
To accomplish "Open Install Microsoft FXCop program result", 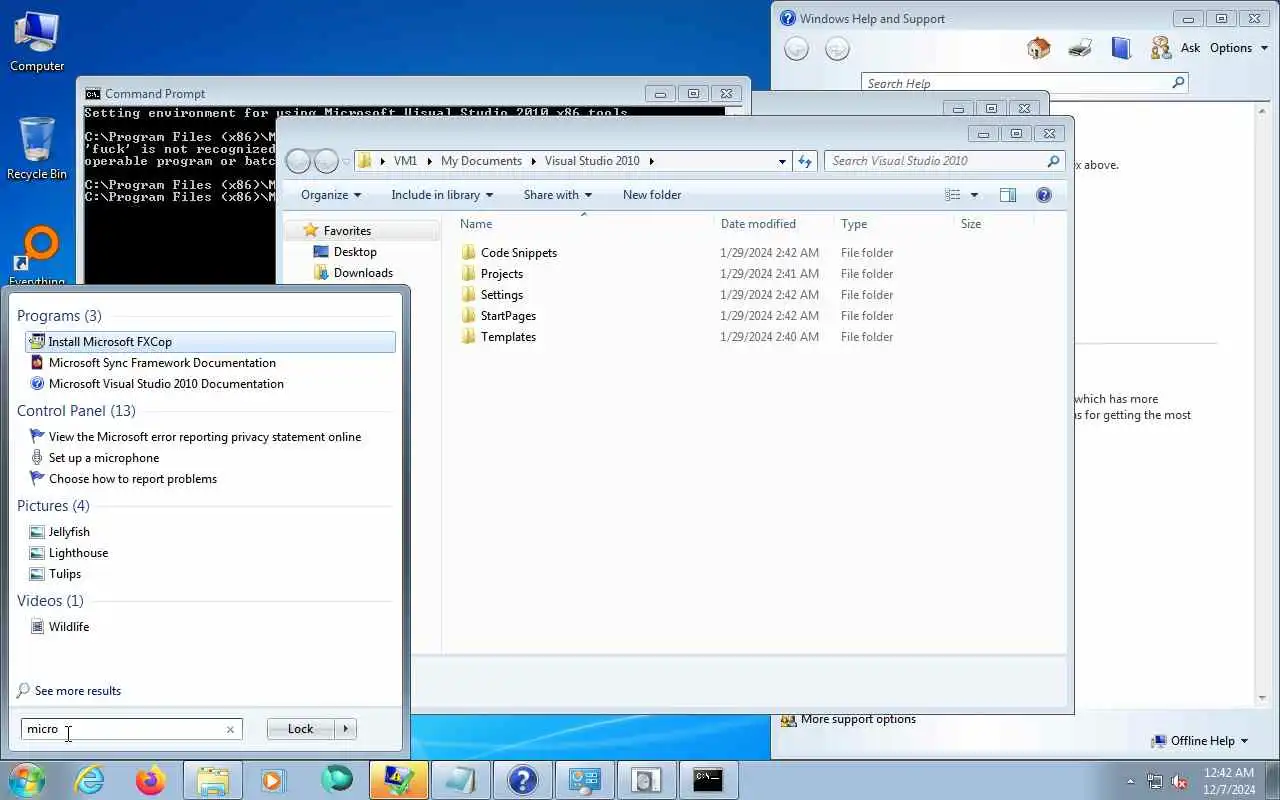I will click(210, 342).
